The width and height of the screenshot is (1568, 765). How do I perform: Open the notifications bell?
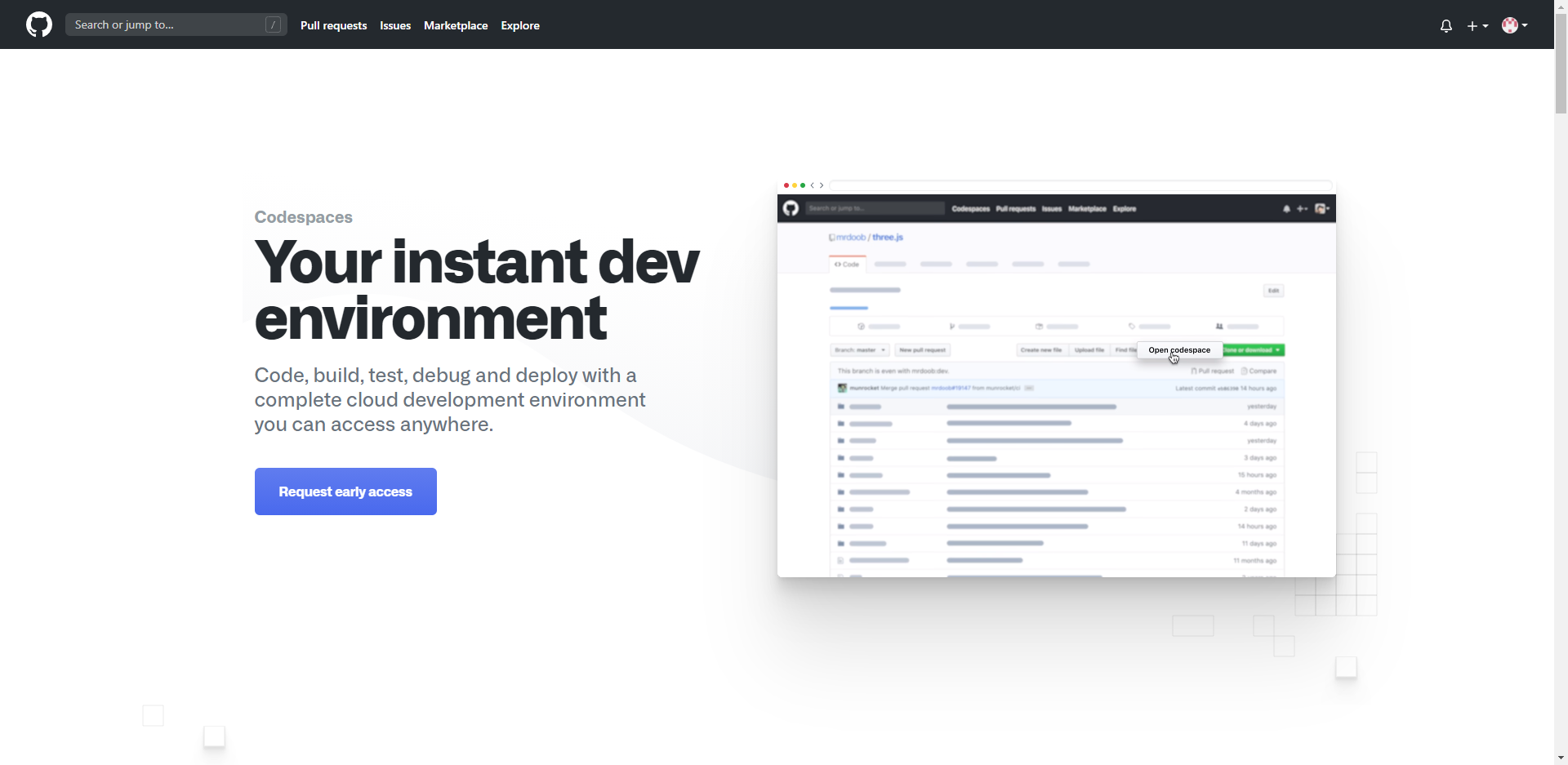(1446, 25)
